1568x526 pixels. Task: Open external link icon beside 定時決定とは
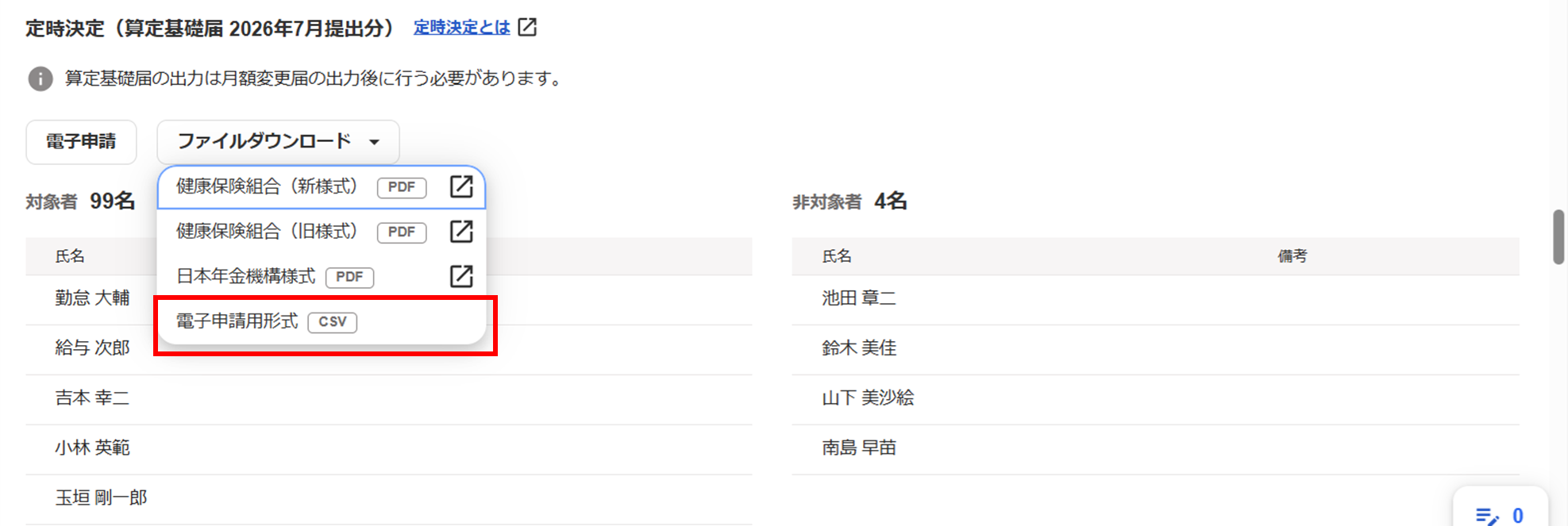pos(527,28)
